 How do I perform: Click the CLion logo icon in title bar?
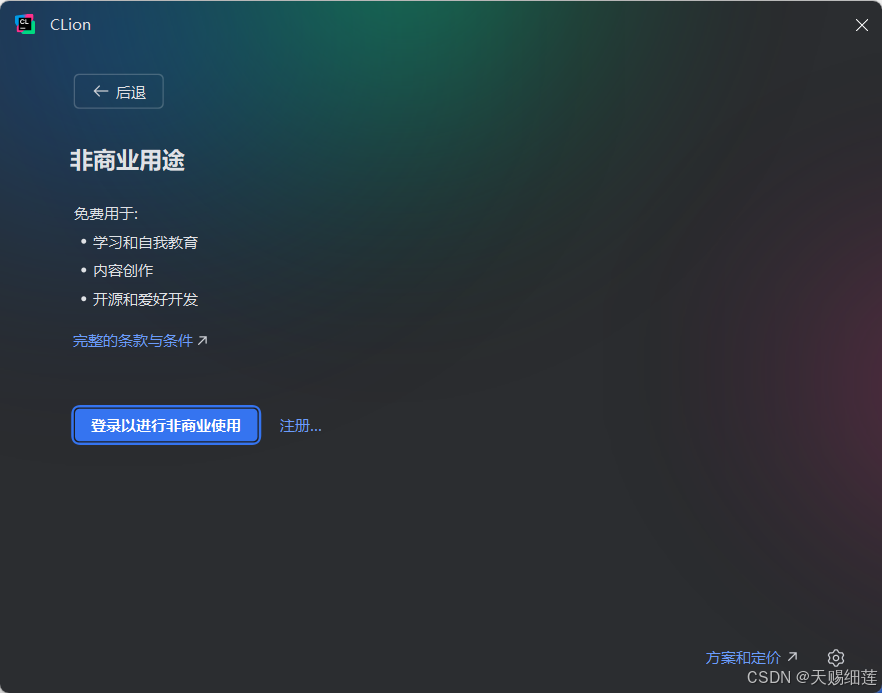pyautogui.click(x=25, y=25)
